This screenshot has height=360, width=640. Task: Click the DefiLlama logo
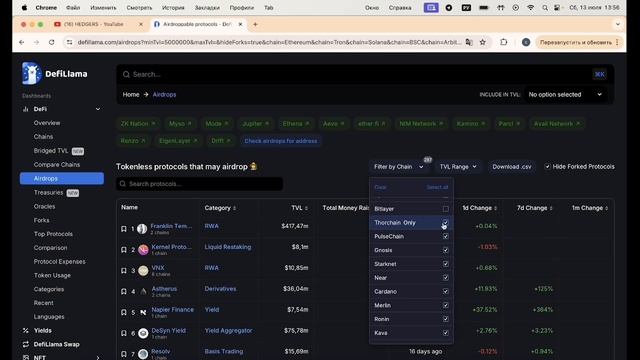[x=55, y=73]
